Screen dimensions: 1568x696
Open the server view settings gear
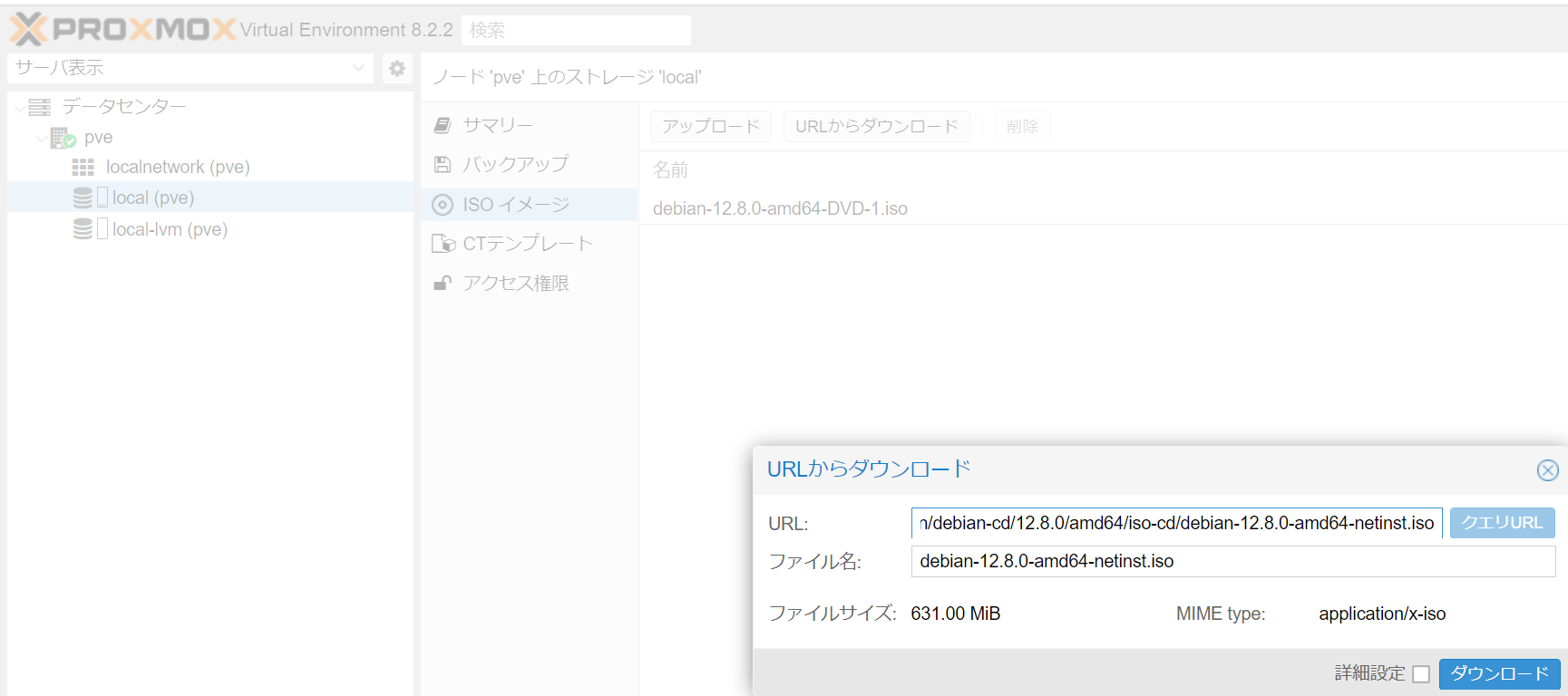[x=397, y=68]
